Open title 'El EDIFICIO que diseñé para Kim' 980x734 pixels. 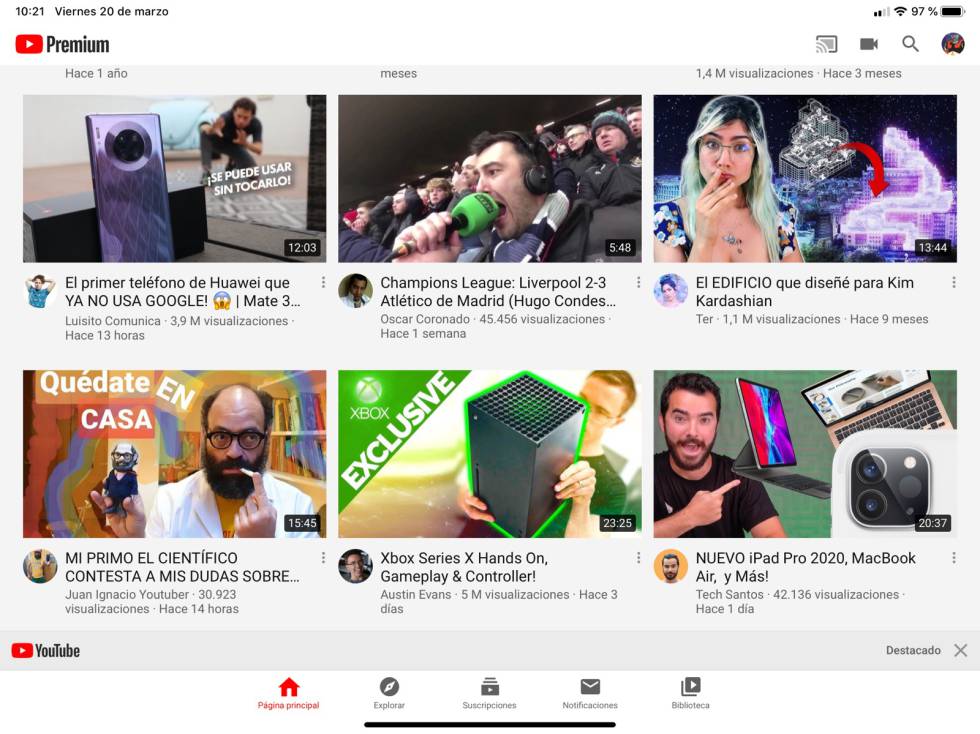point(804,291)
